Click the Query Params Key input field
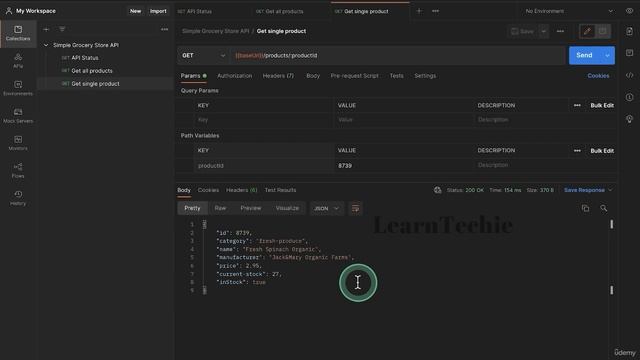The height and width of the screenshot is (360, 640). click(264, 120)
